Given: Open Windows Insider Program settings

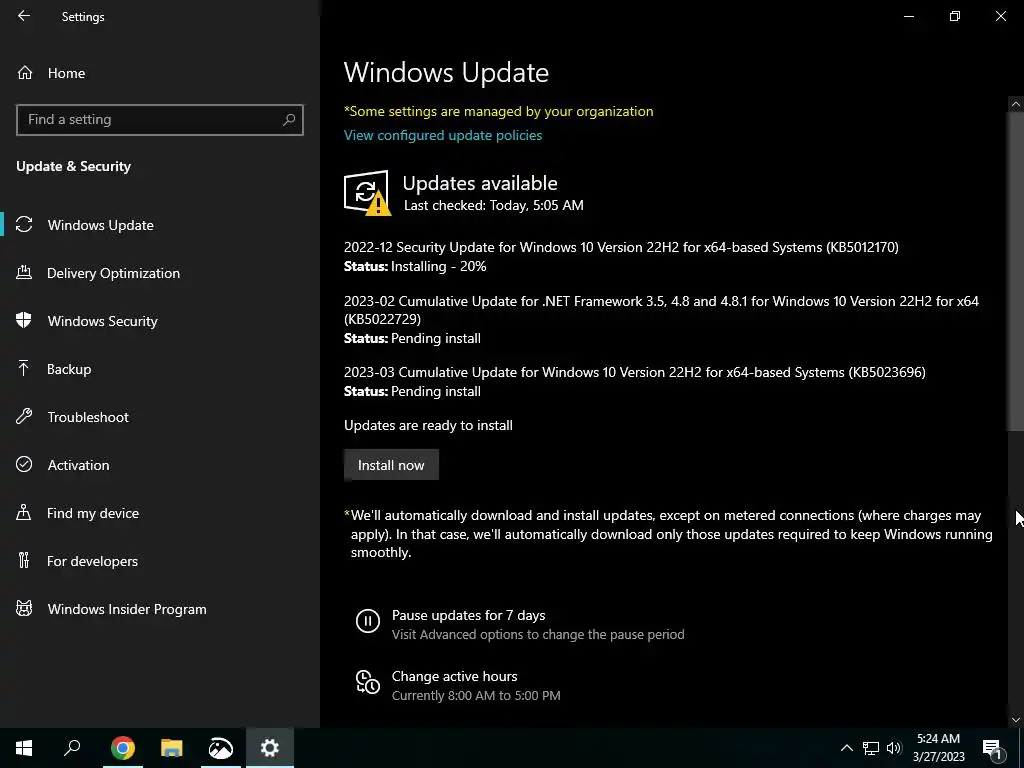Looking at the screenshot, I should tap(160, 609).
